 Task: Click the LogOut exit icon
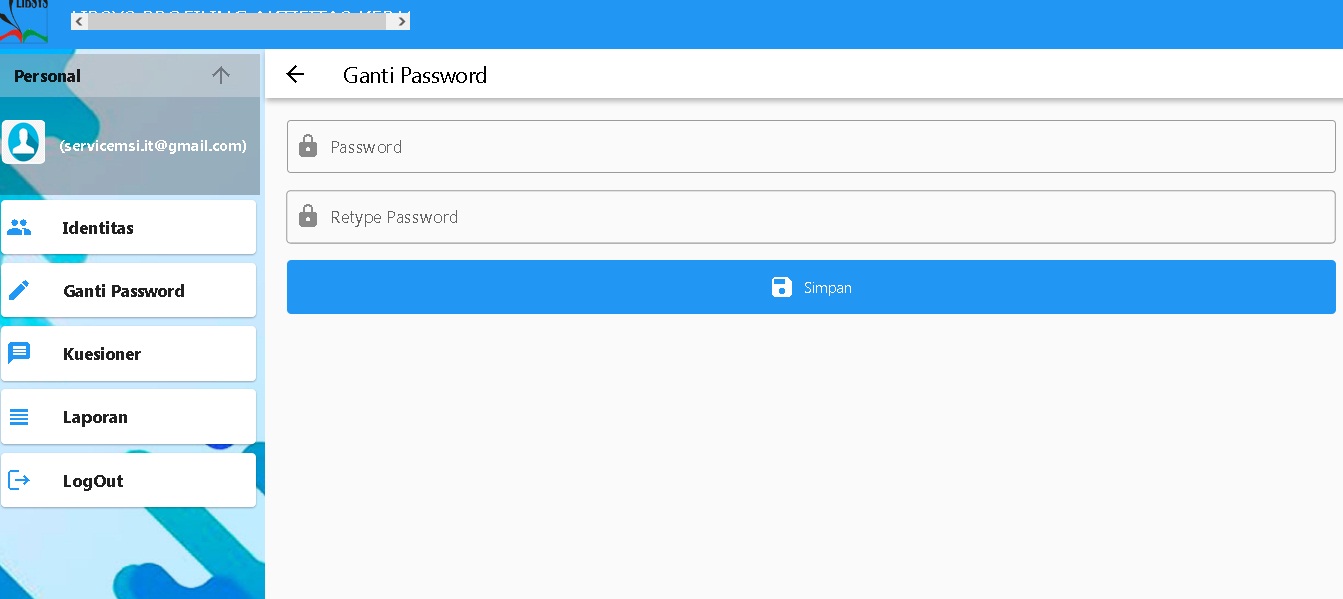tap(19, 480)
